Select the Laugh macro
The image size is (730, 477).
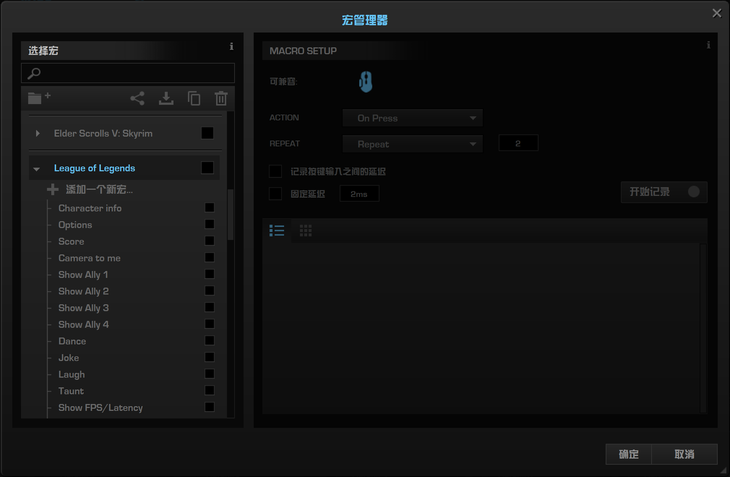click(72, 375)
